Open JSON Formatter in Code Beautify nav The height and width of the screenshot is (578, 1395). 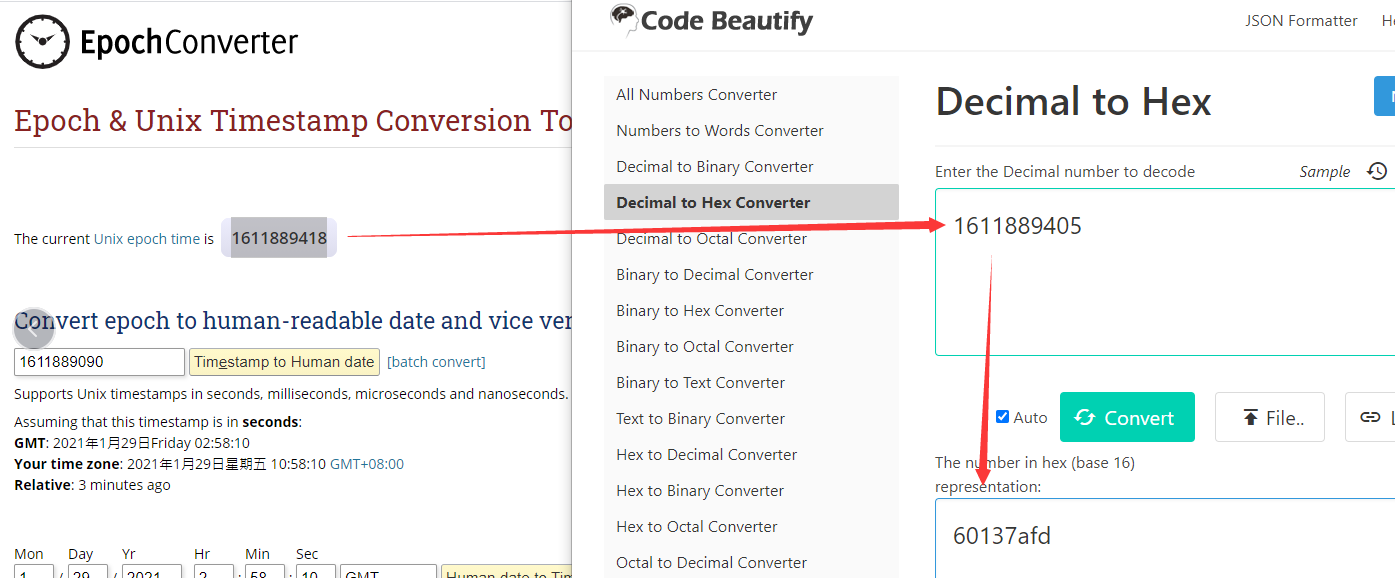point(1301,20)
